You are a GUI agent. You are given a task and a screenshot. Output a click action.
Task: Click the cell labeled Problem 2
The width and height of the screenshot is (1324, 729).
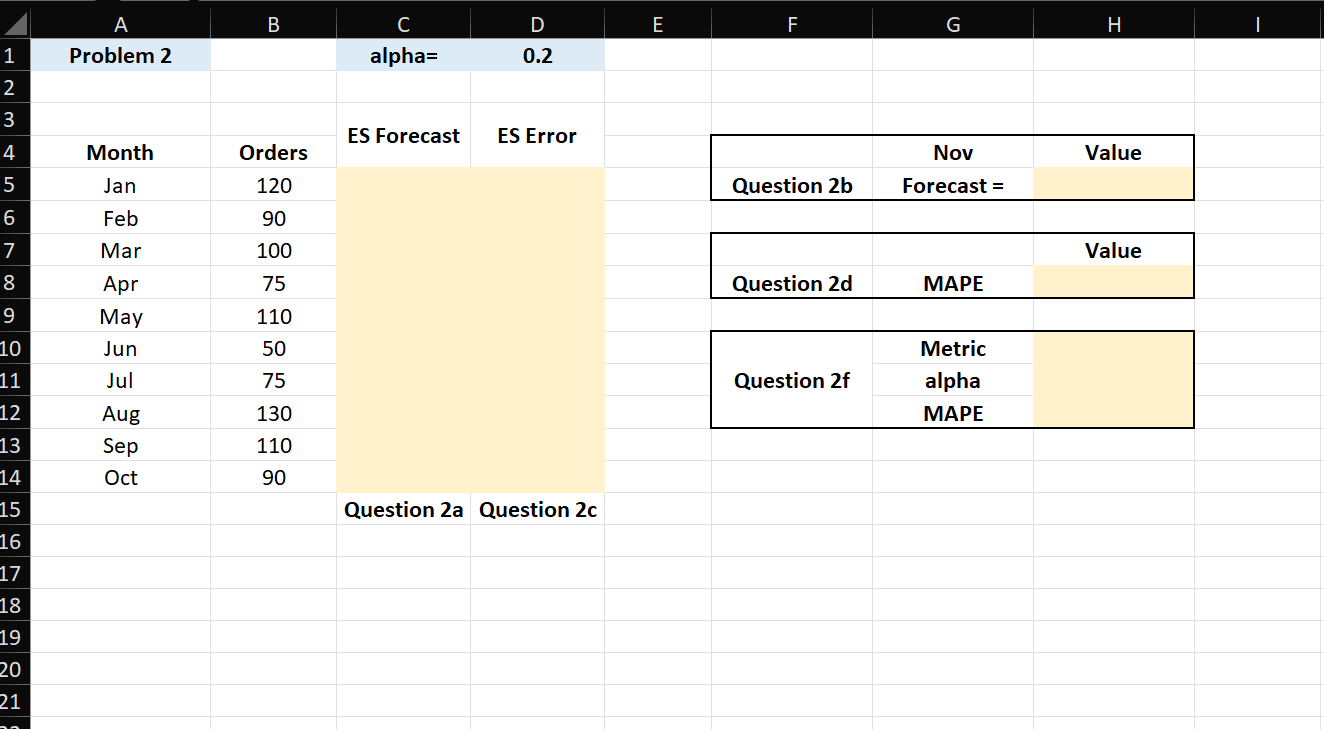point(120,55)
